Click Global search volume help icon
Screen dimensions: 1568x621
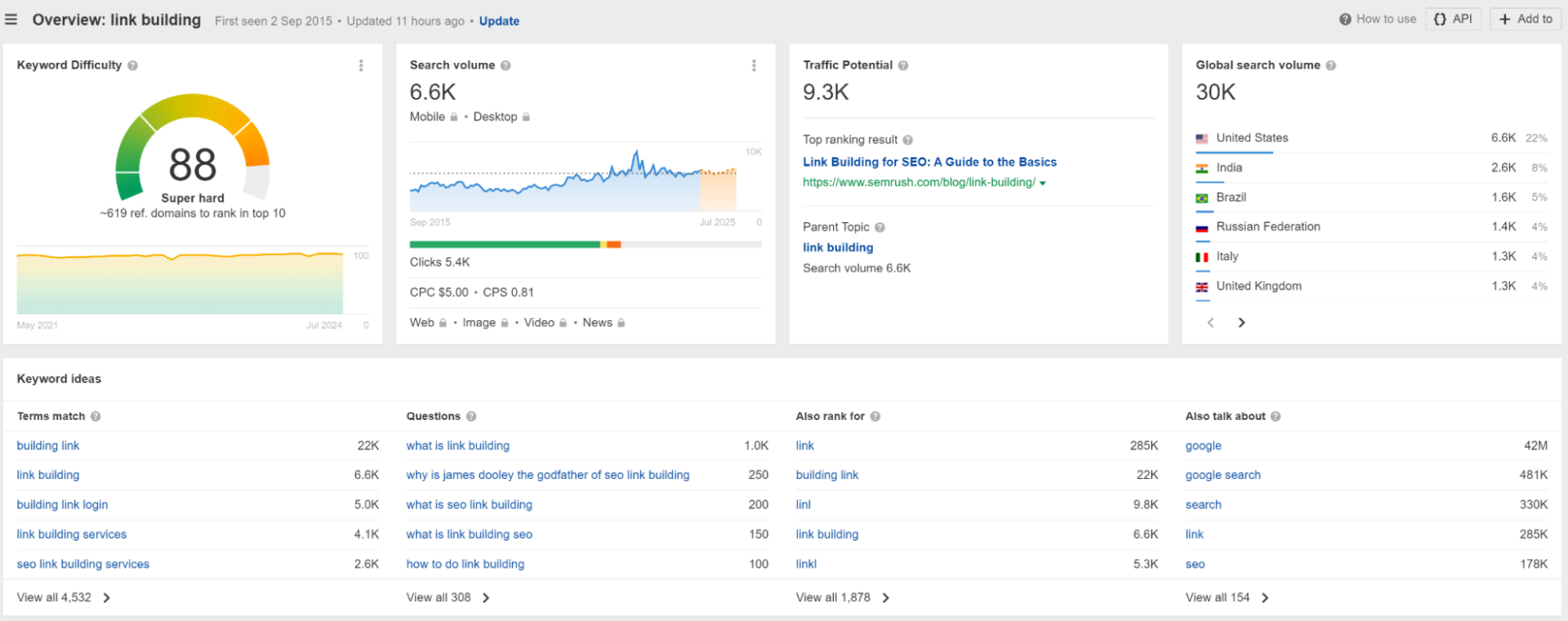[1331, 65]
